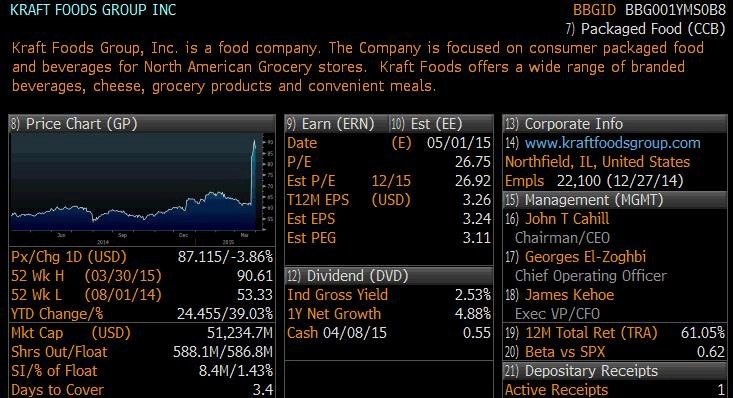This screenshot has height=398, width=733.
Task: Click the Ind Gross Yield value row
Action: 389,295
